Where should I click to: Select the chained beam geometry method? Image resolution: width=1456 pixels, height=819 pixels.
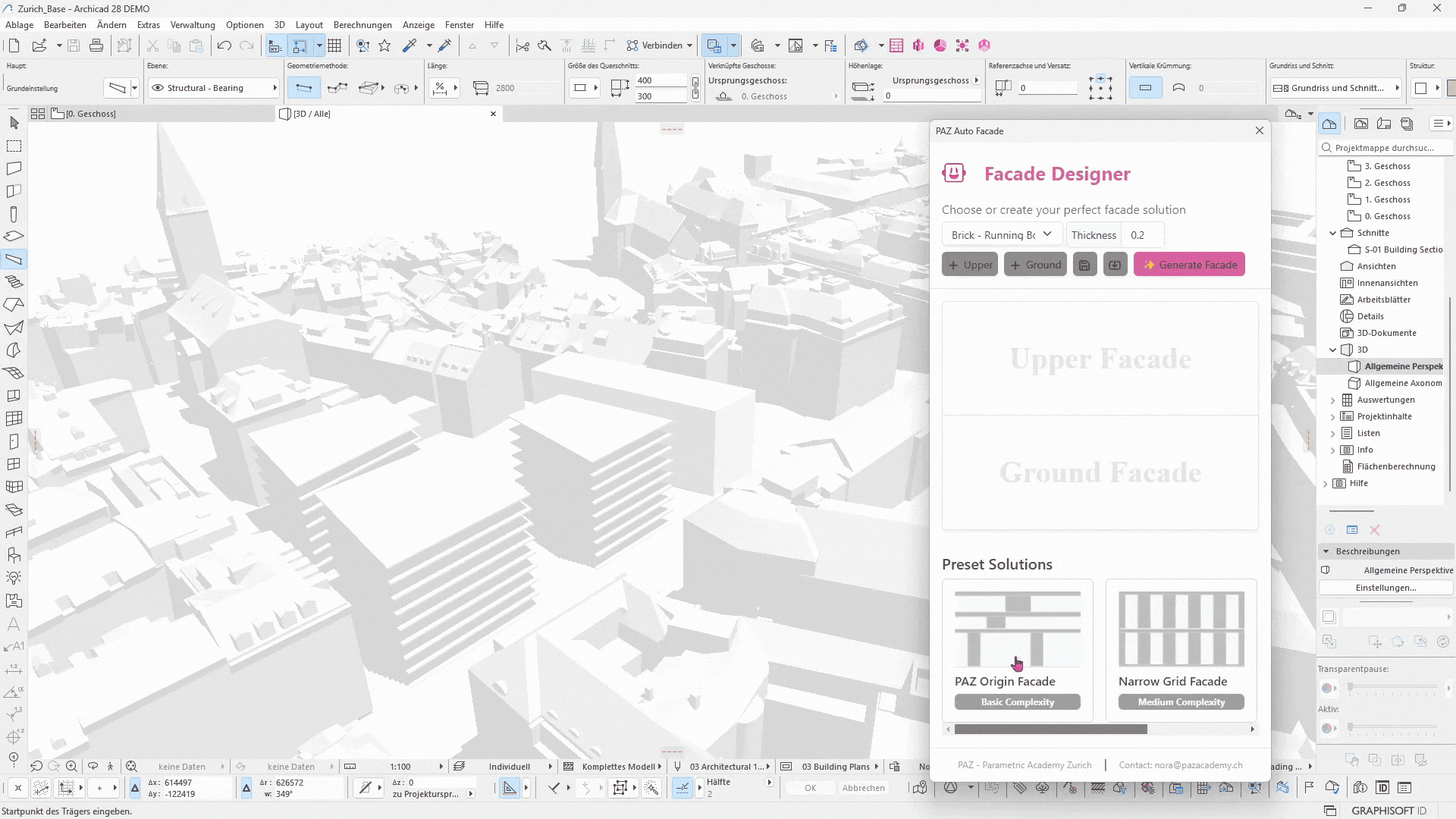[x=337, y=88]
